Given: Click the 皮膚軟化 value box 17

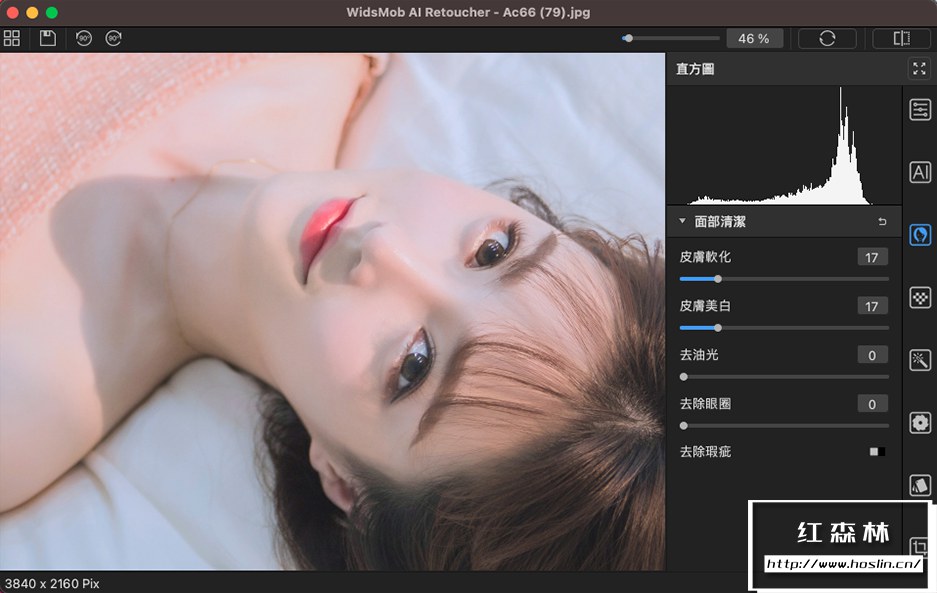Looking at the screenshot, I should click(872, 257).
